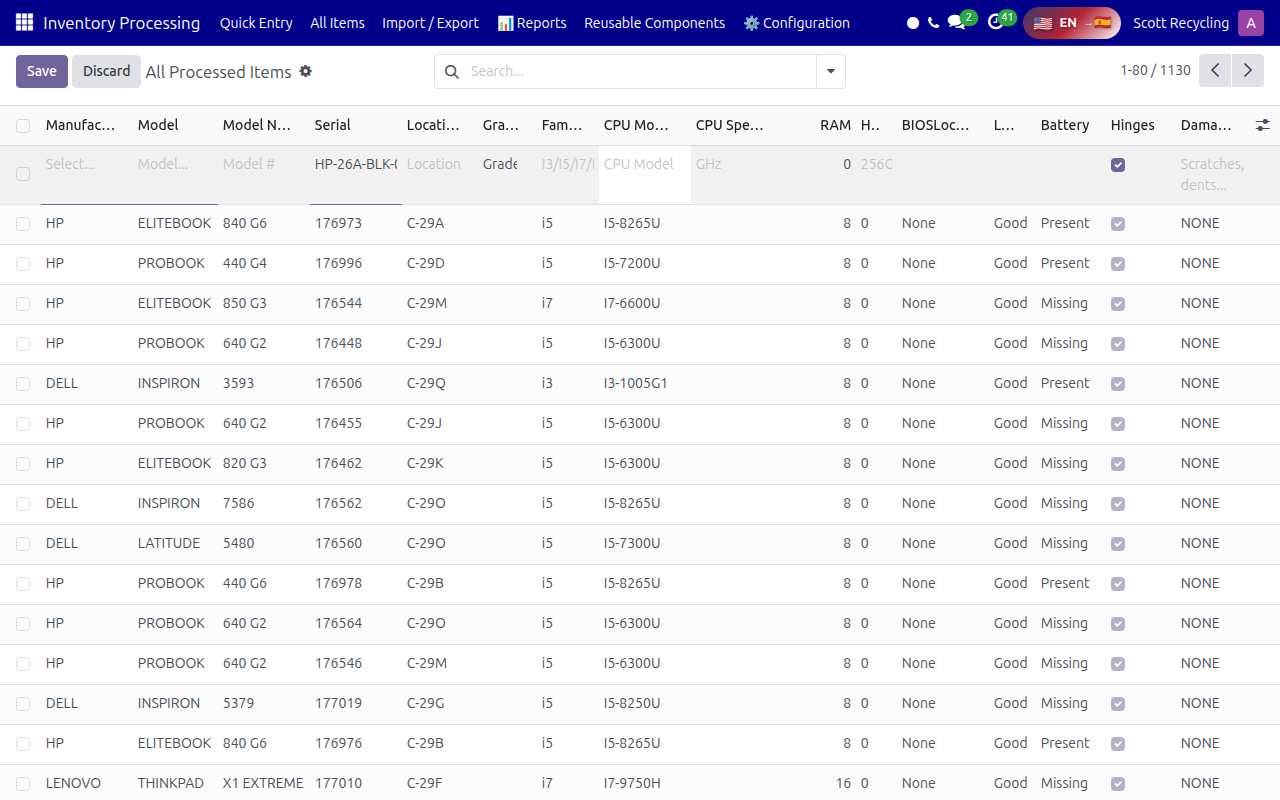Click the Model field in editing row
The height and width of the screenshot is (800, 1280).
pyautogui.click(x=176, y=164)
